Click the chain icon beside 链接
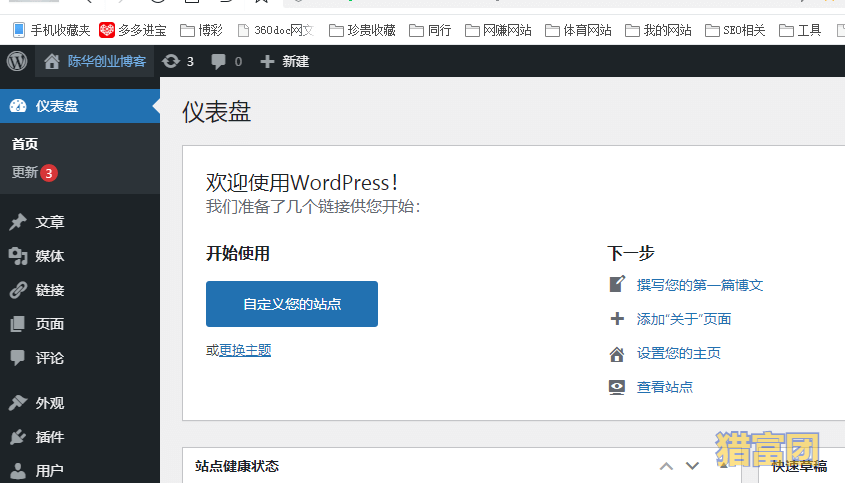The height and width of the screenshot is (483, 845). point(18,290)
